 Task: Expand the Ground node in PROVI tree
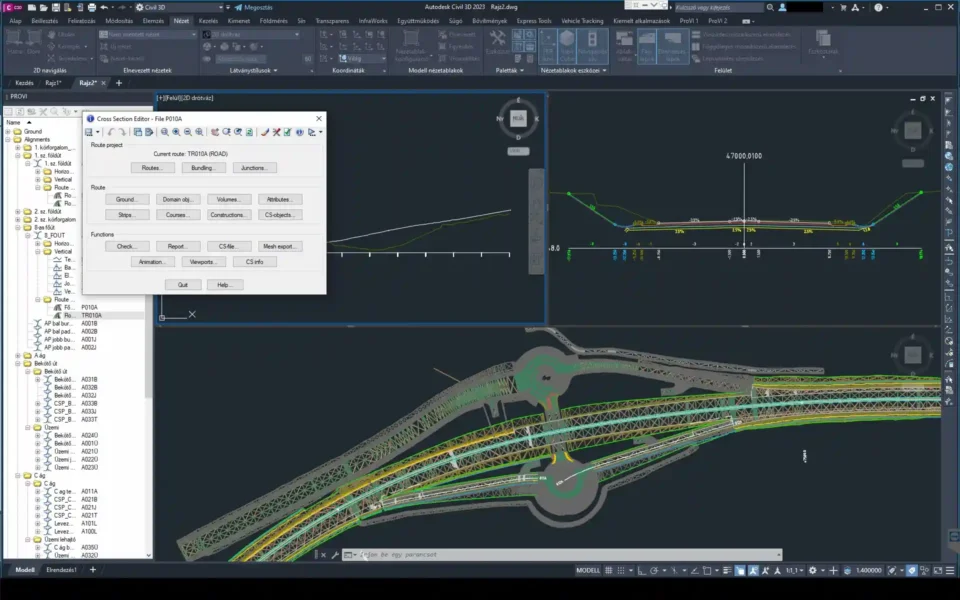(x=8, y=132)
